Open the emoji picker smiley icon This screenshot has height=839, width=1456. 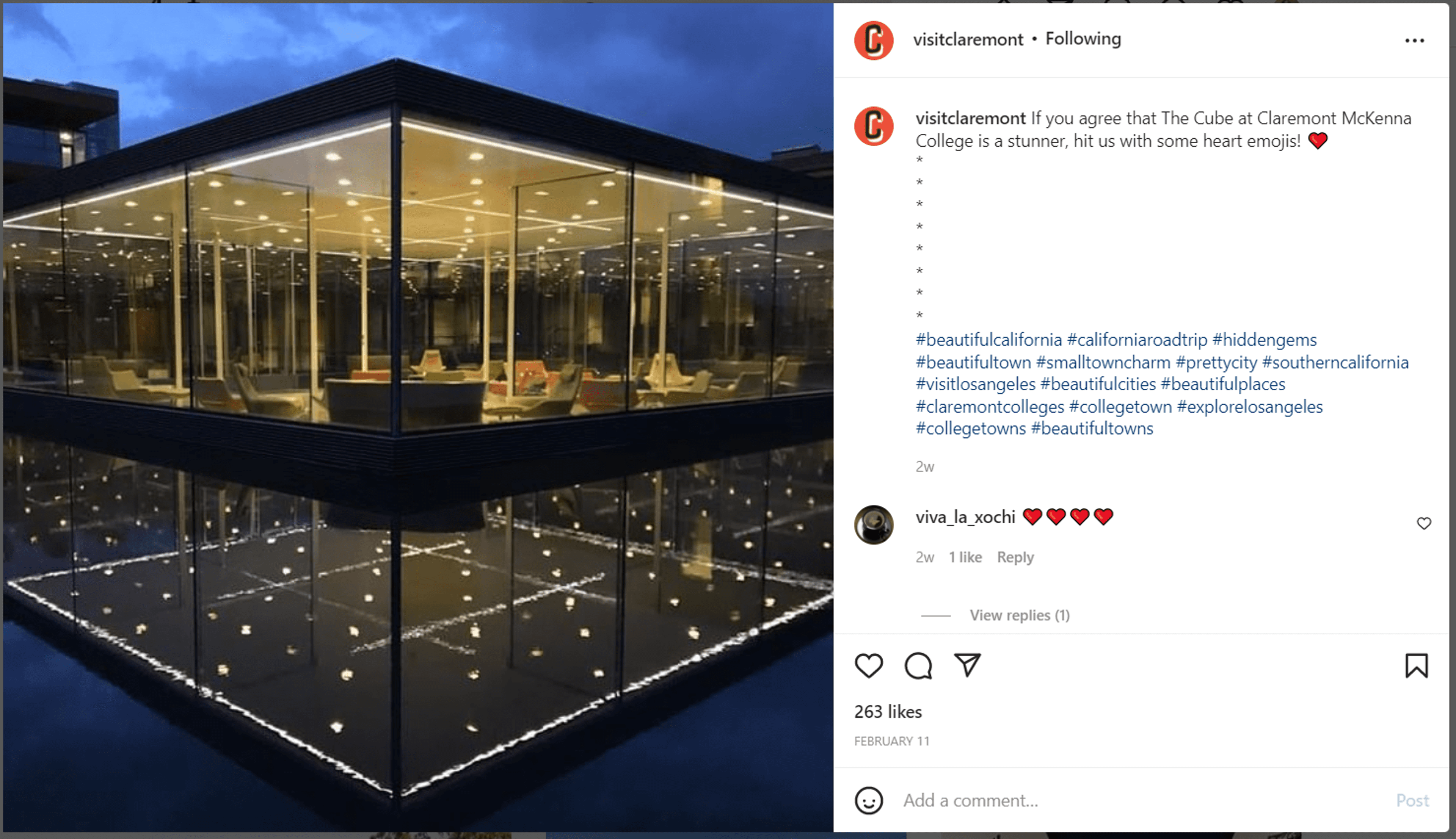coord(869,800)
